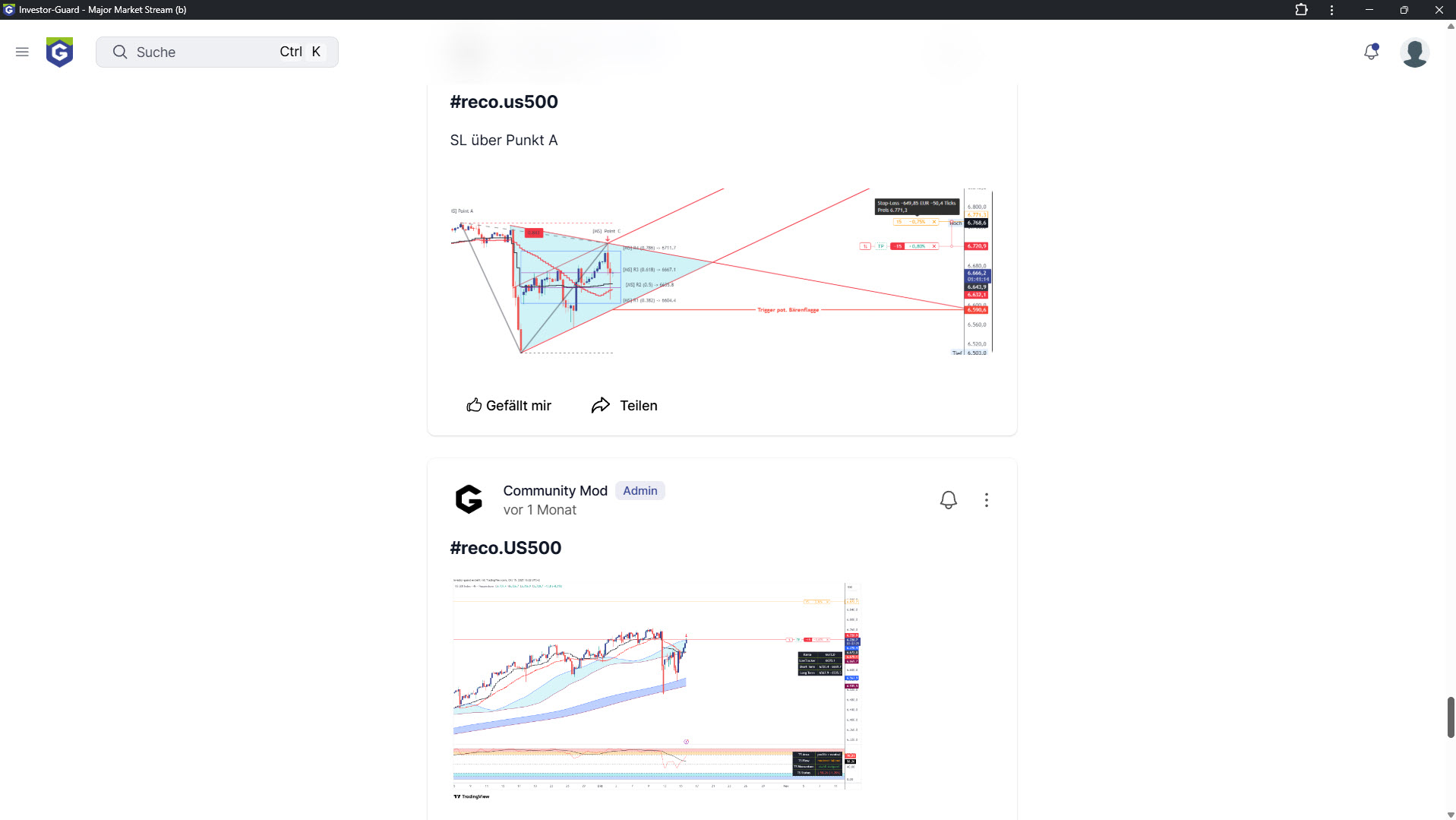Viewport: 1456px width, 820px height.
Task: Click the Community Mod avatar logo
Action: point(469,500)
